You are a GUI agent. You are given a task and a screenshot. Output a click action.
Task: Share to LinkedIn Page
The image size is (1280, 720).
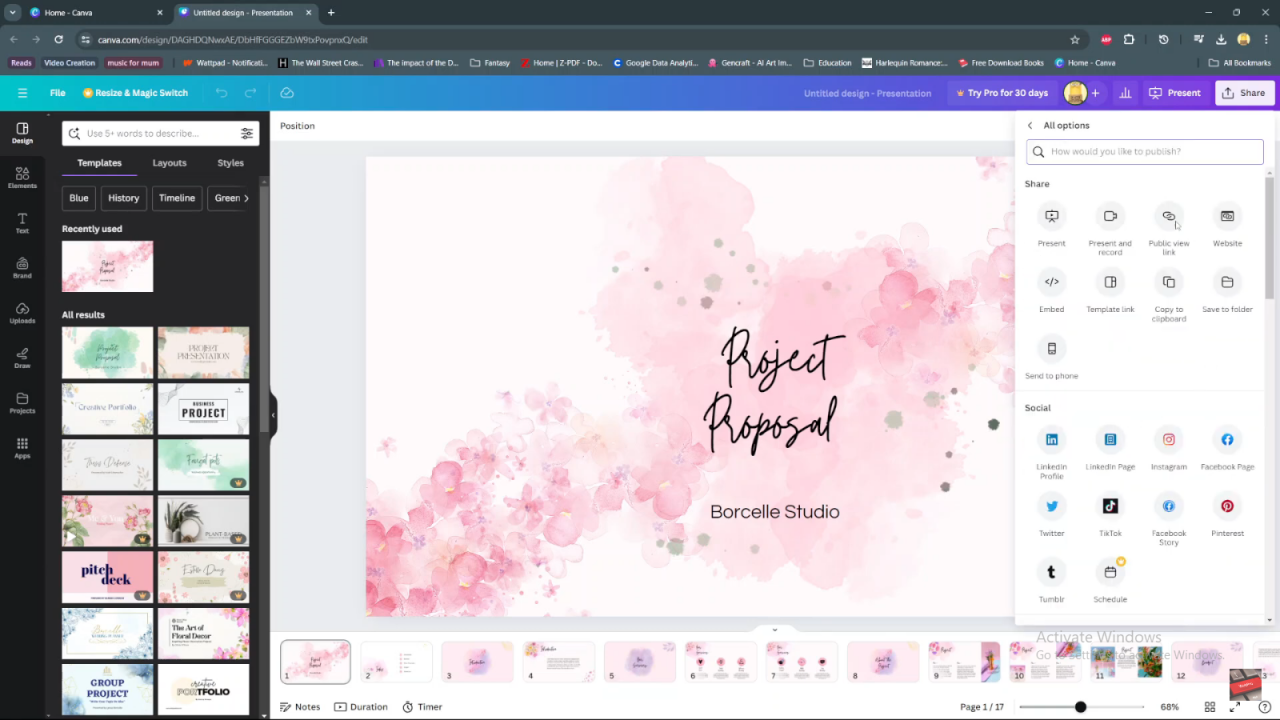point(1110,450)
